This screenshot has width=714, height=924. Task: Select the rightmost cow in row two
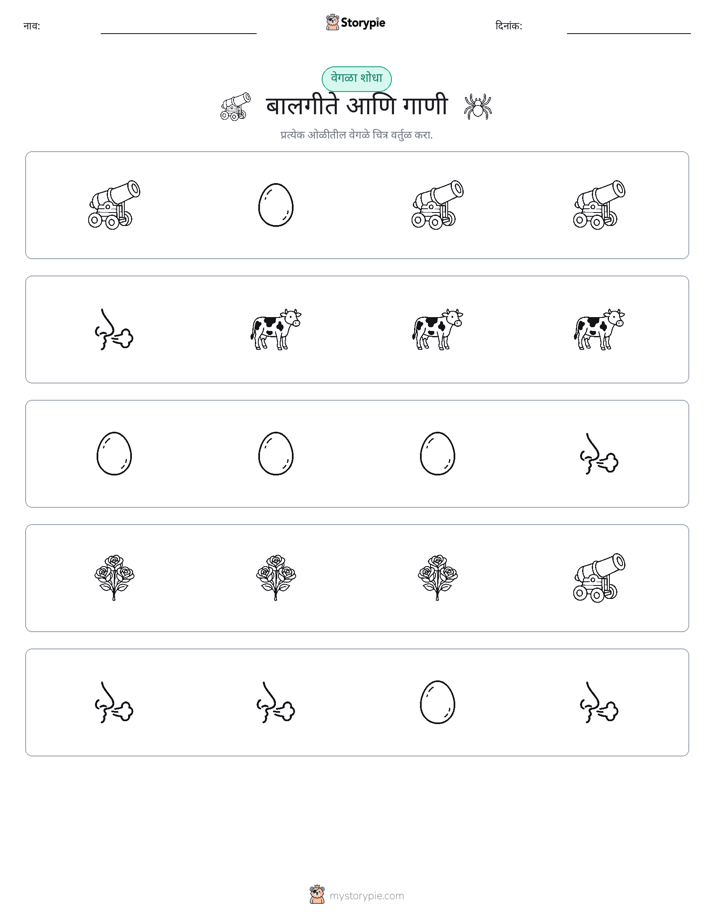coord(599,329)
